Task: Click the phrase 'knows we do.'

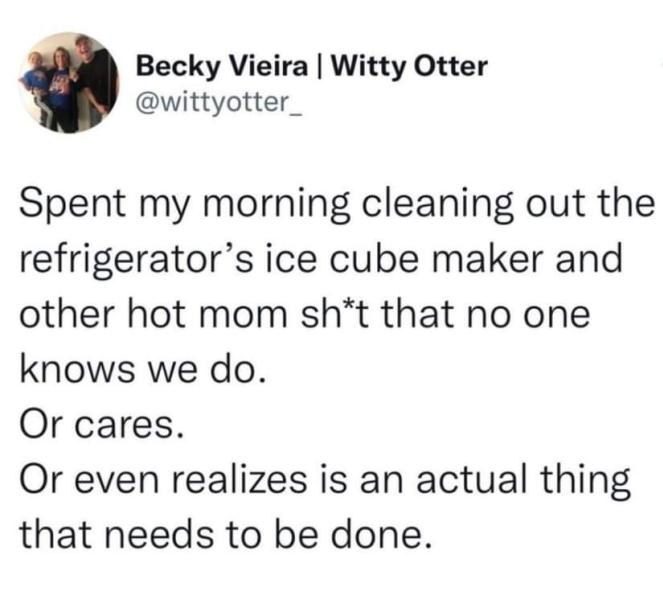Action: [143, 370]
